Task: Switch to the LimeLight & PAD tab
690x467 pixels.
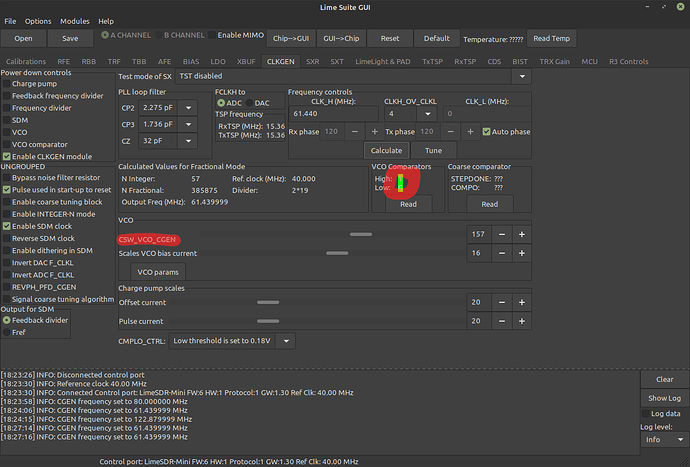Action: (x=383, y=62)
